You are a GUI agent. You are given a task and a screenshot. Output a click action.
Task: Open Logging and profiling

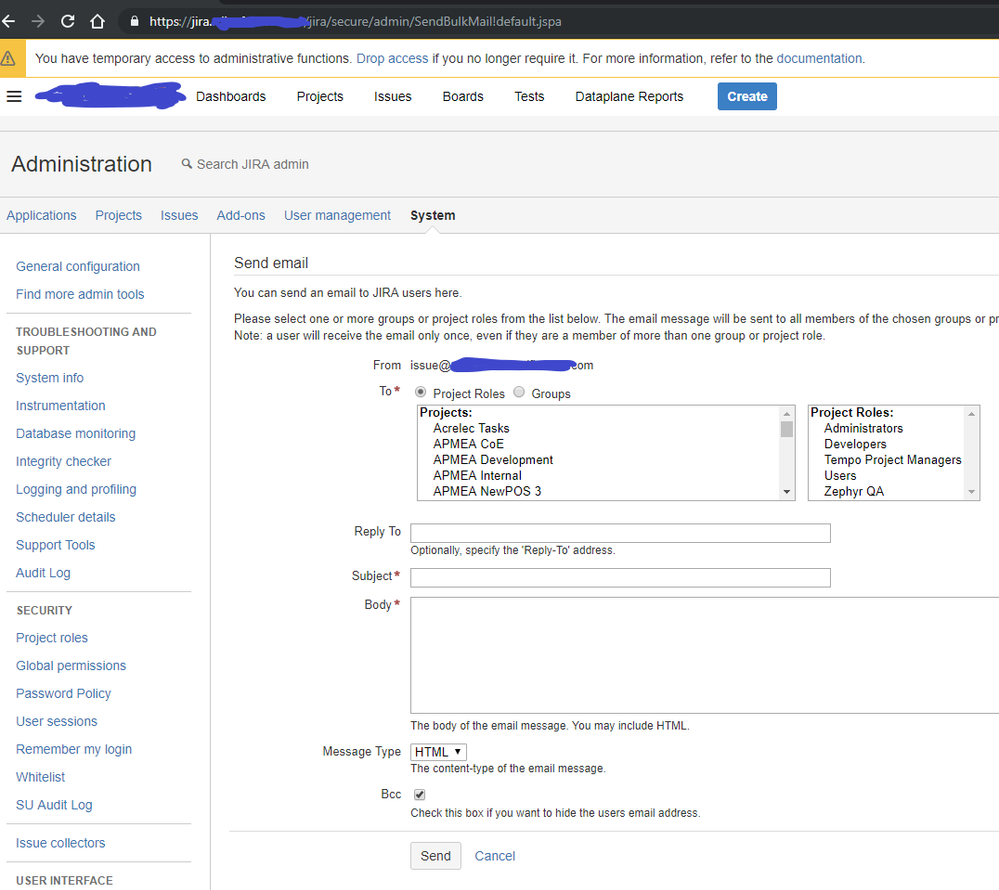click(76, 489)
